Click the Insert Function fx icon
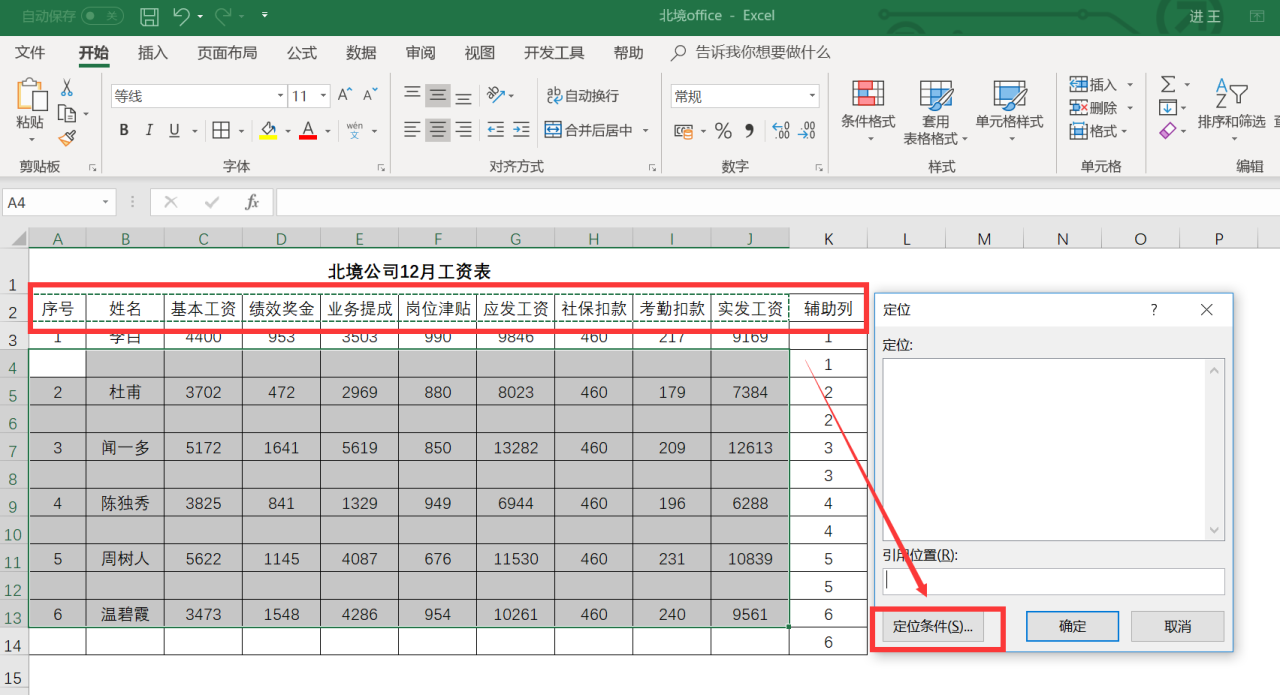This screenshot has height=695, width=1280. tap(252, 202)
